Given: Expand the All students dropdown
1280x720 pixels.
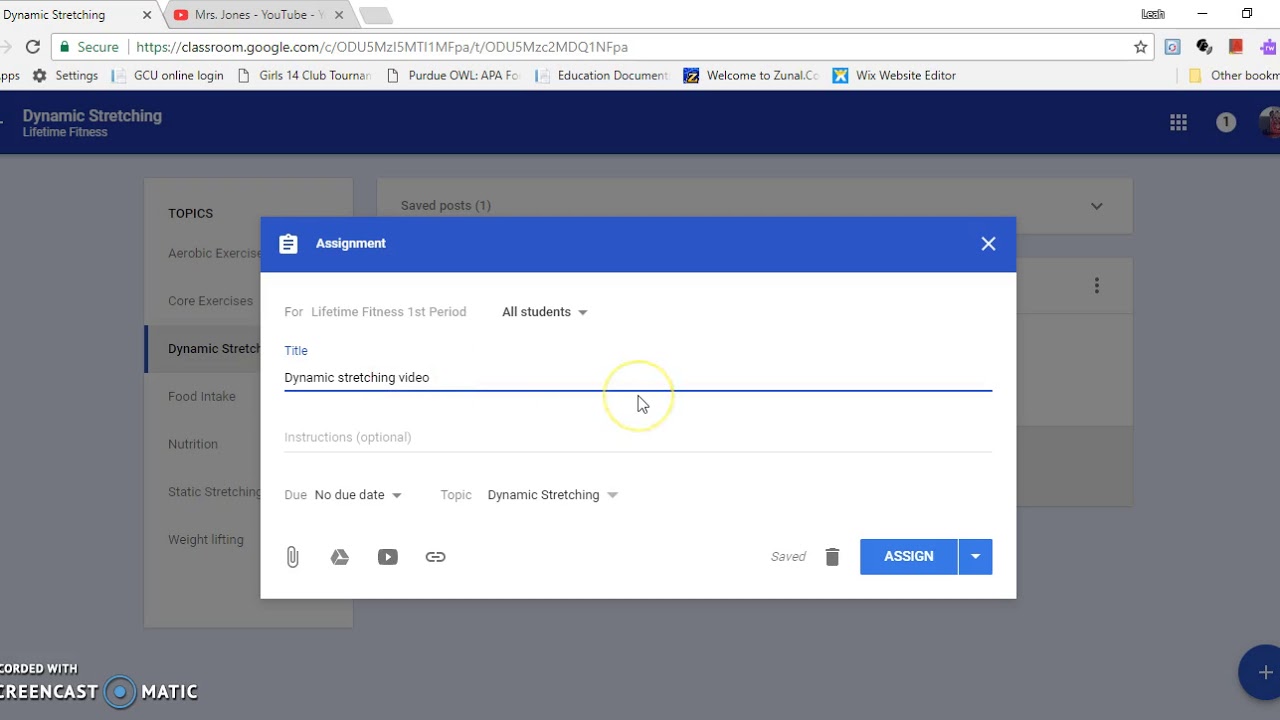Looking at the screenshot, I should click(x=545, y=312).
